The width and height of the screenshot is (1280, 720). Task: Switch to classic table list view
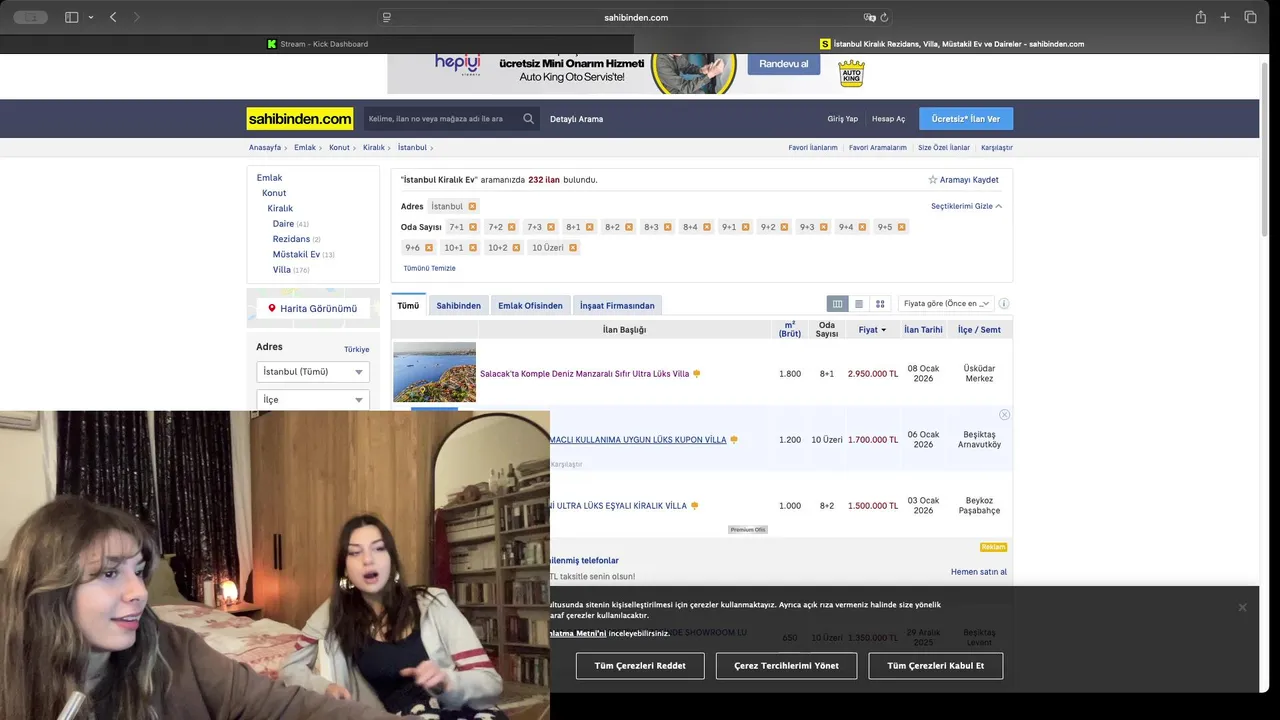coord(837,304)
